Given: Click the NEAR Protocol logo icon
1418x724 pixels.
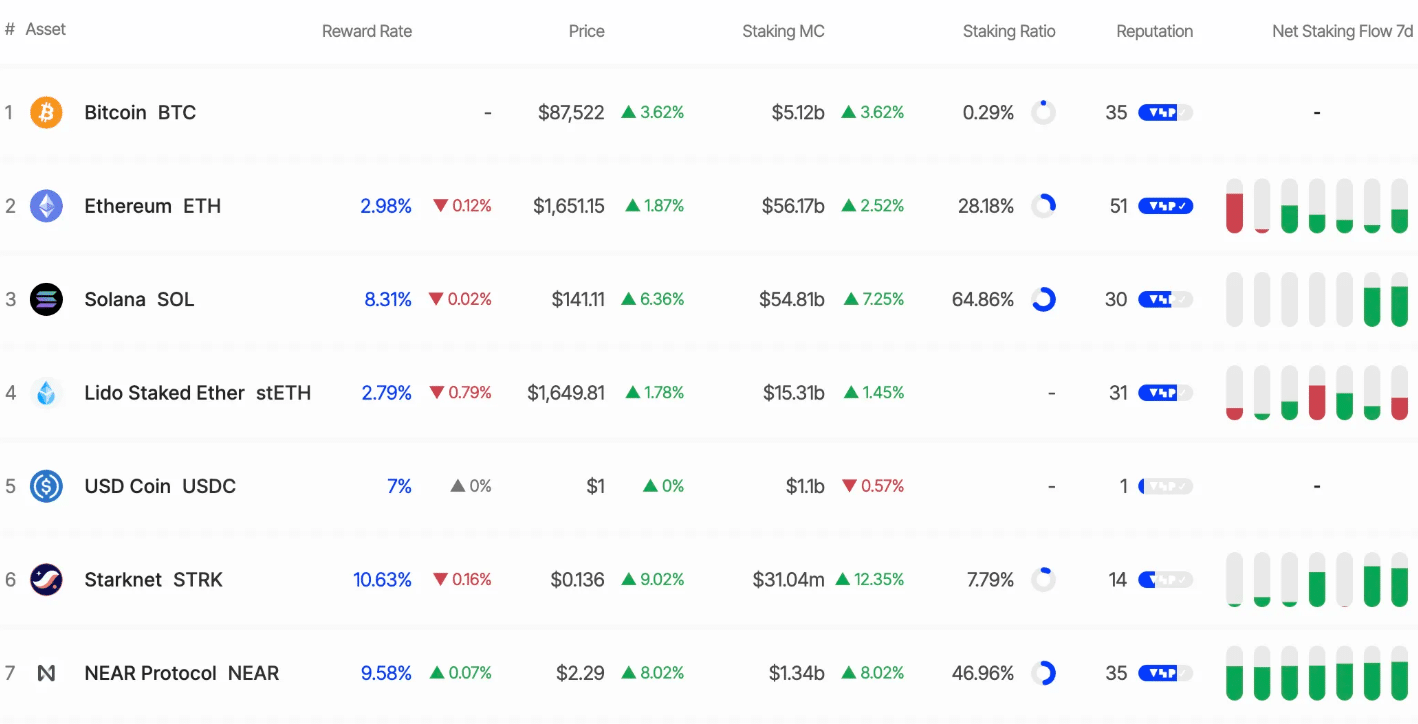Looking at the screenshot, I should (46, 673).
